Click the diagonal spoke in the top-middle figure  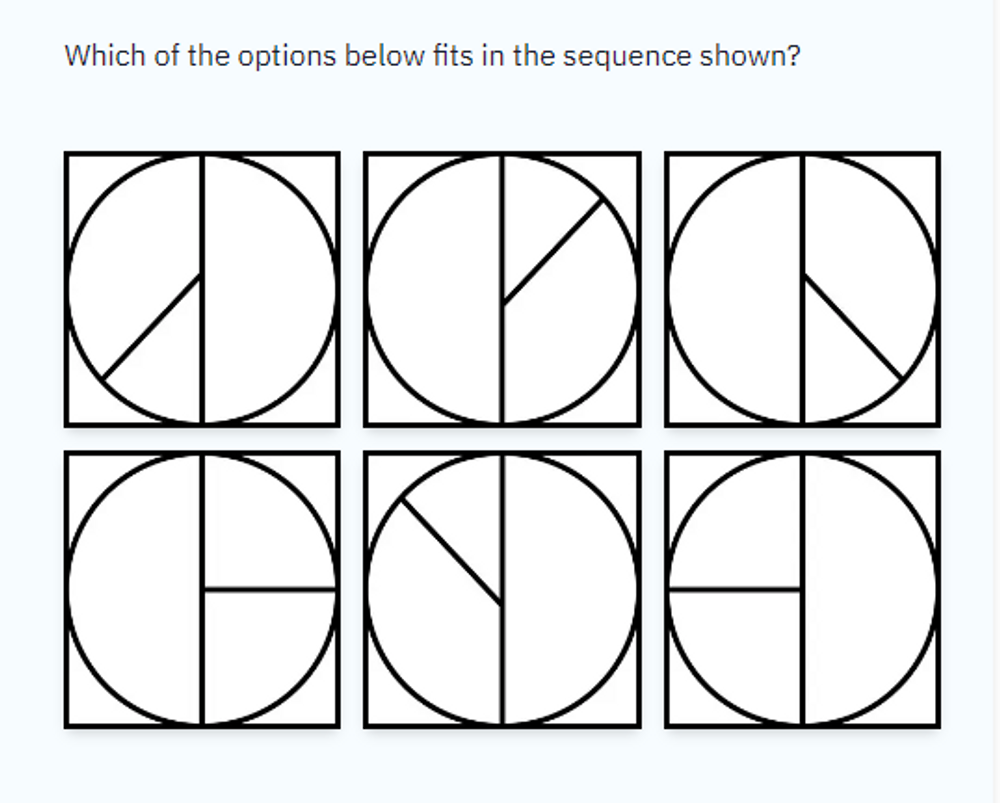point(553,252)
